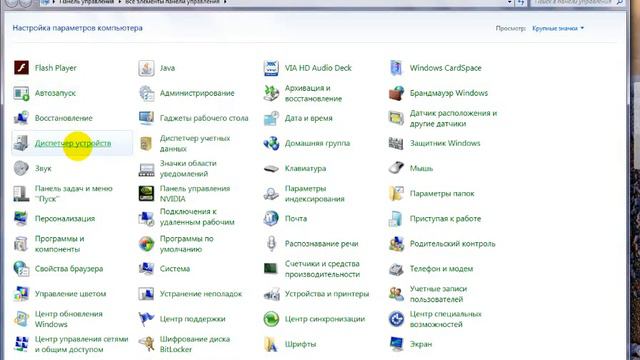640x360 pixels.
Task: Click the Windows CardSpace icon
Action: (x=396, y=68)
